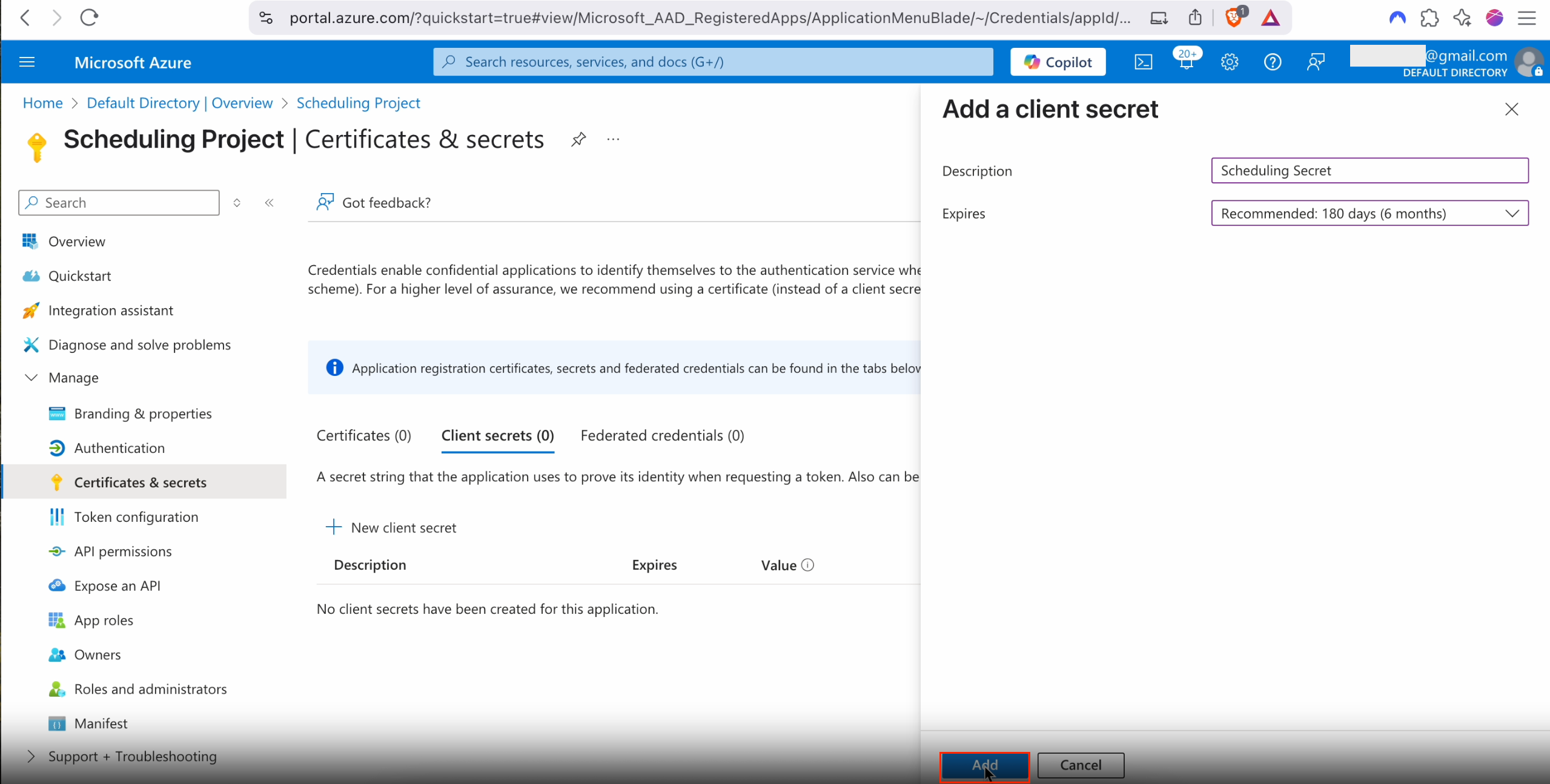Open the notifications bell showing 20+

[x=1187, y=61]
